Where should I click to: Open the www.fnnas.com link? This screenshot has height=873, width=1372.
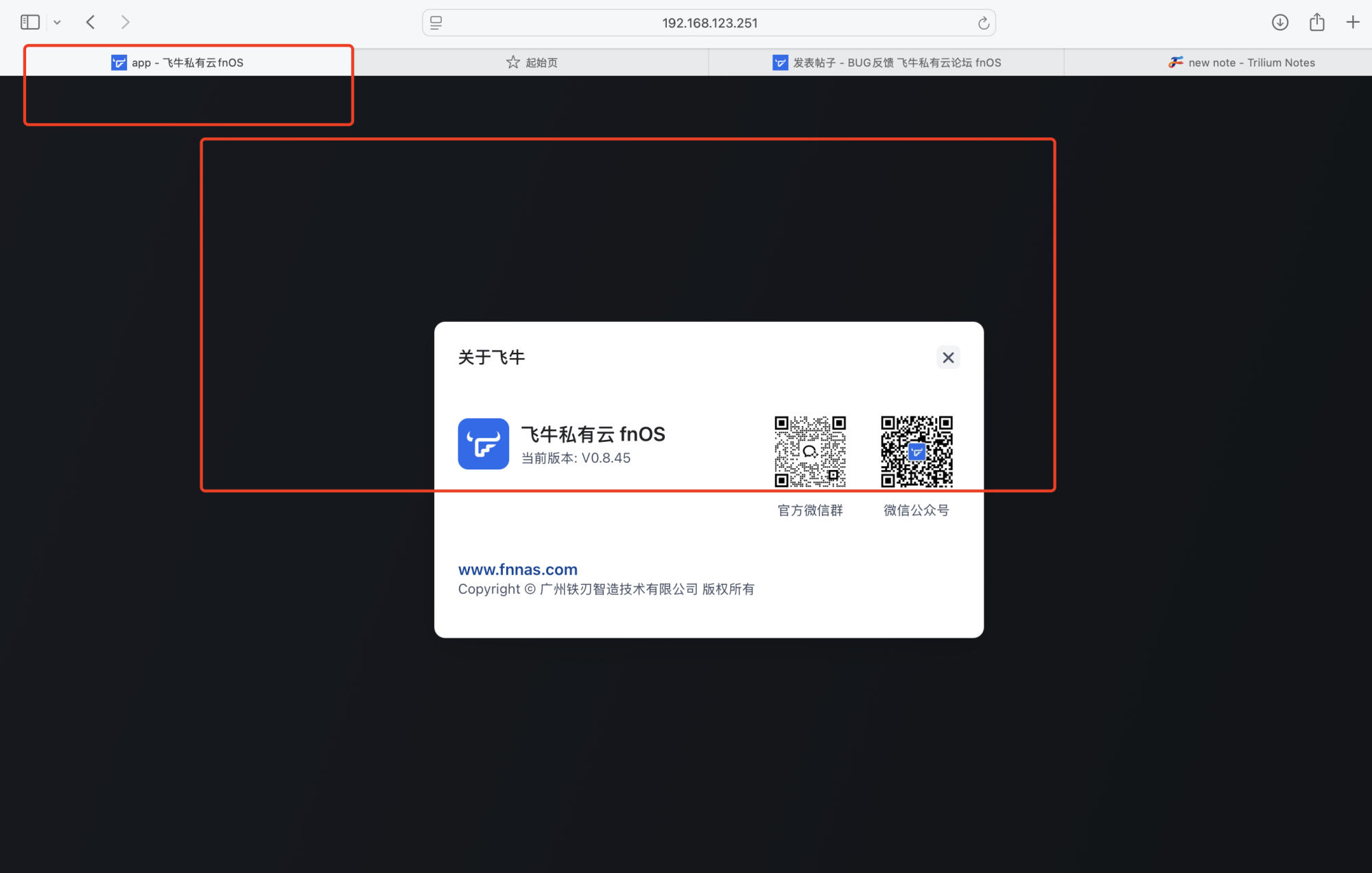coord(518,570)
